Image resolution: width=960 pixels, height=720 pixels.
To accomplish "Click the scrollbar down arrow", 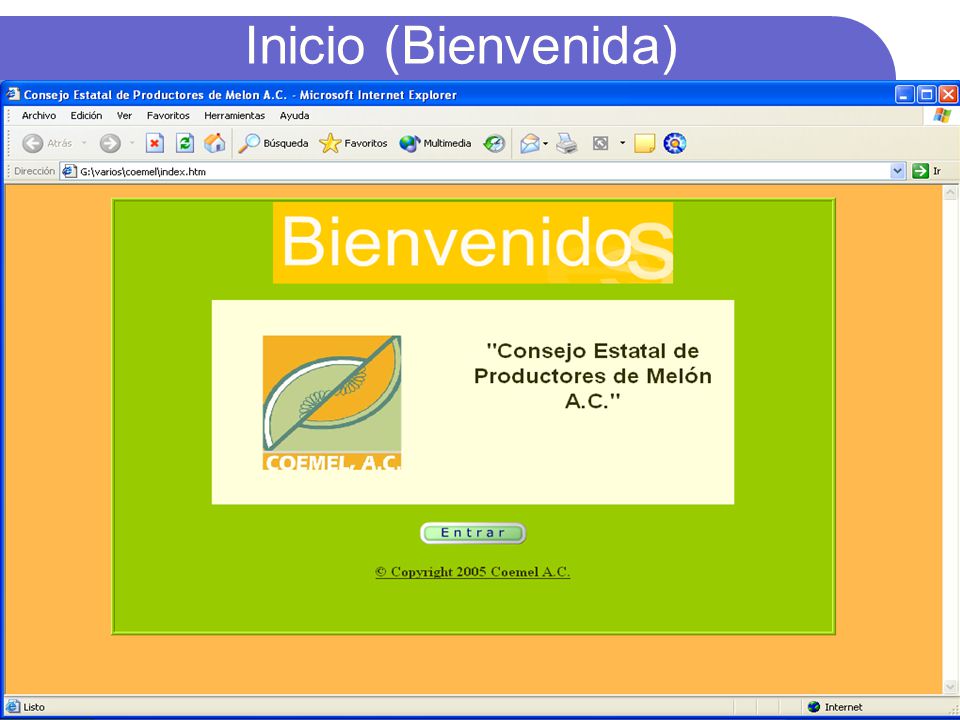I will 950,687.
